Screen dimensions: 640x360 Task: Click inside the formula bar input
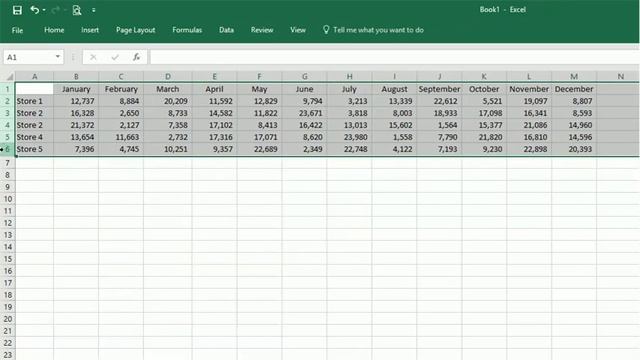coord(394,57)
